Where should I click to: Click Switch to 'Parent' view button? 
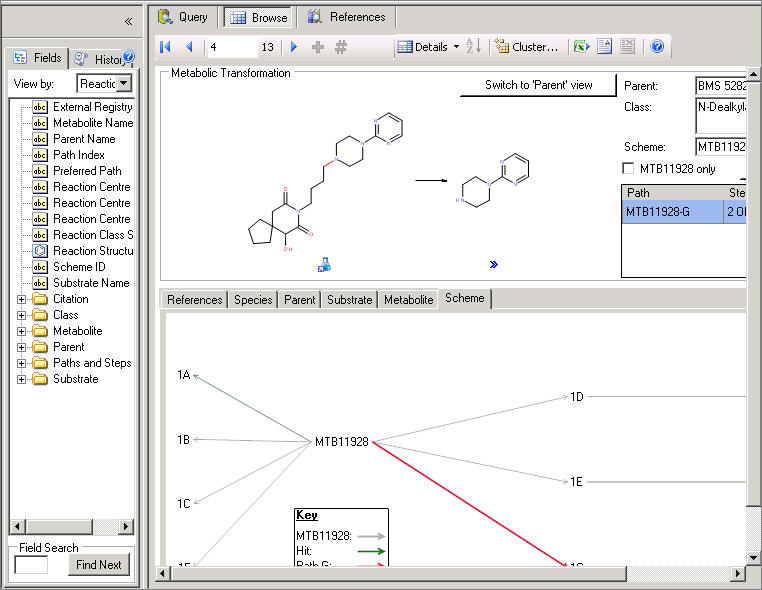coord(538,85)
